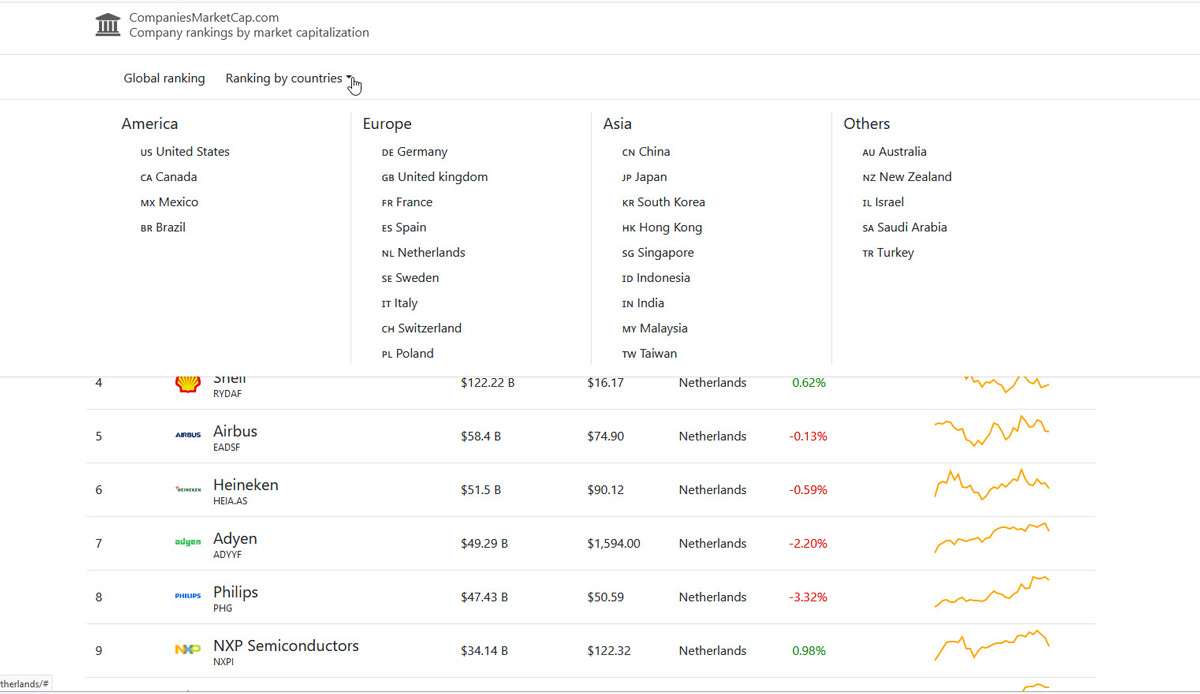Click Adyen price $1,594.00
The height and width of the screenshot is (694, 1200).
pyautogui.click(x=614, y=543)
